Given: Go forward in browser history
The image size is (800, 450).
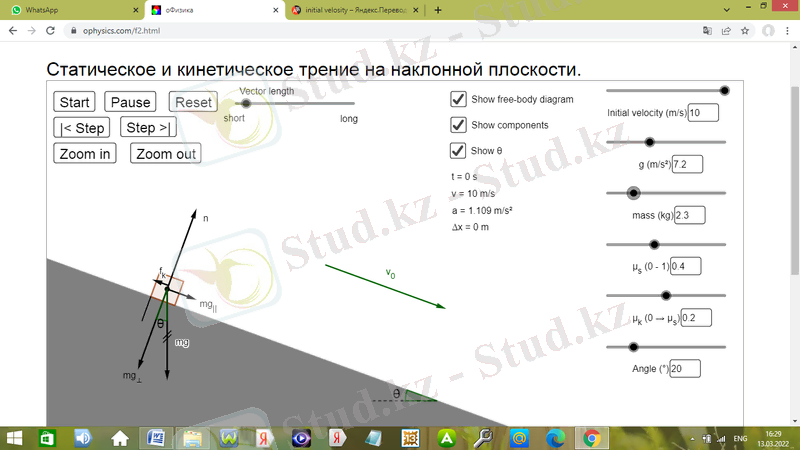Looking at the screenshot, I should (x=32, y=31).
